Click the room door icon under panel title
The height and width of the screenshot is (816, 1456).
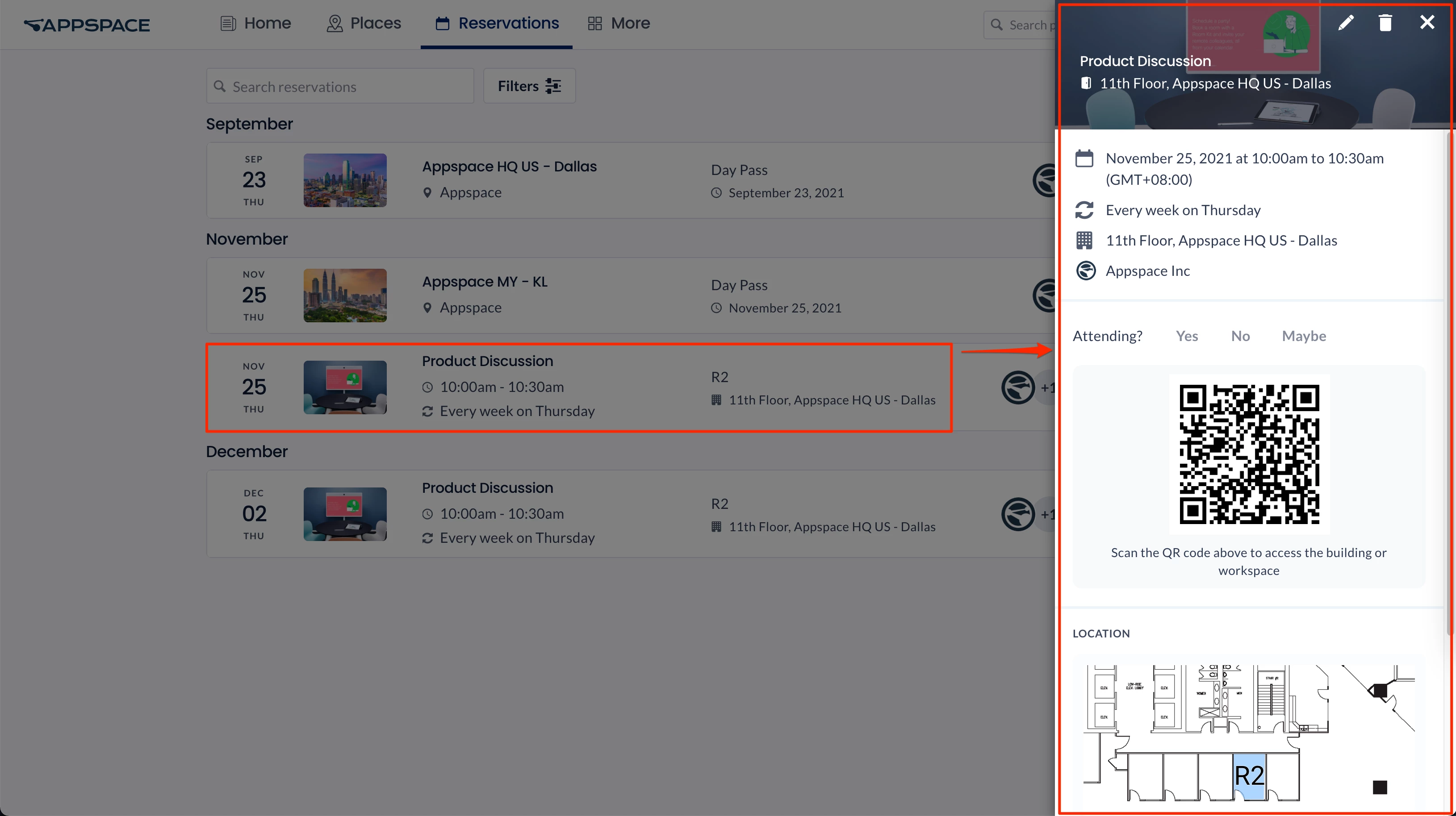[1085, 83]
